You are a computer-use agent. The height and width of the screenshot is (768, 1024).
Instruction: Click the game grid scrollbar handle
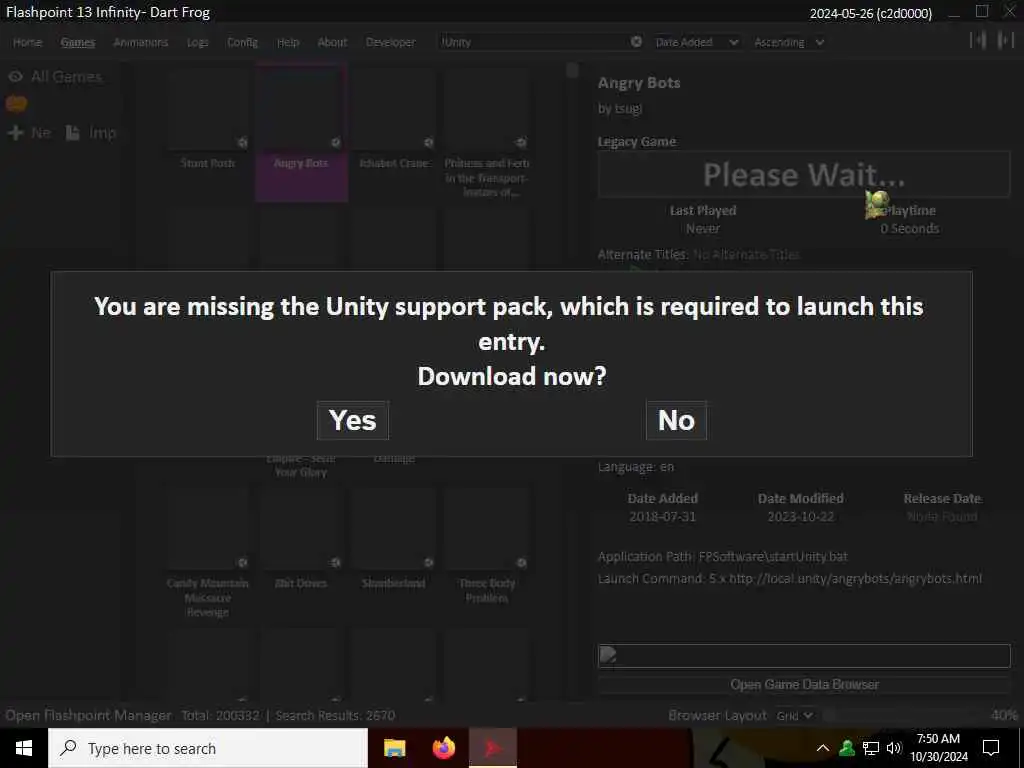572,70
